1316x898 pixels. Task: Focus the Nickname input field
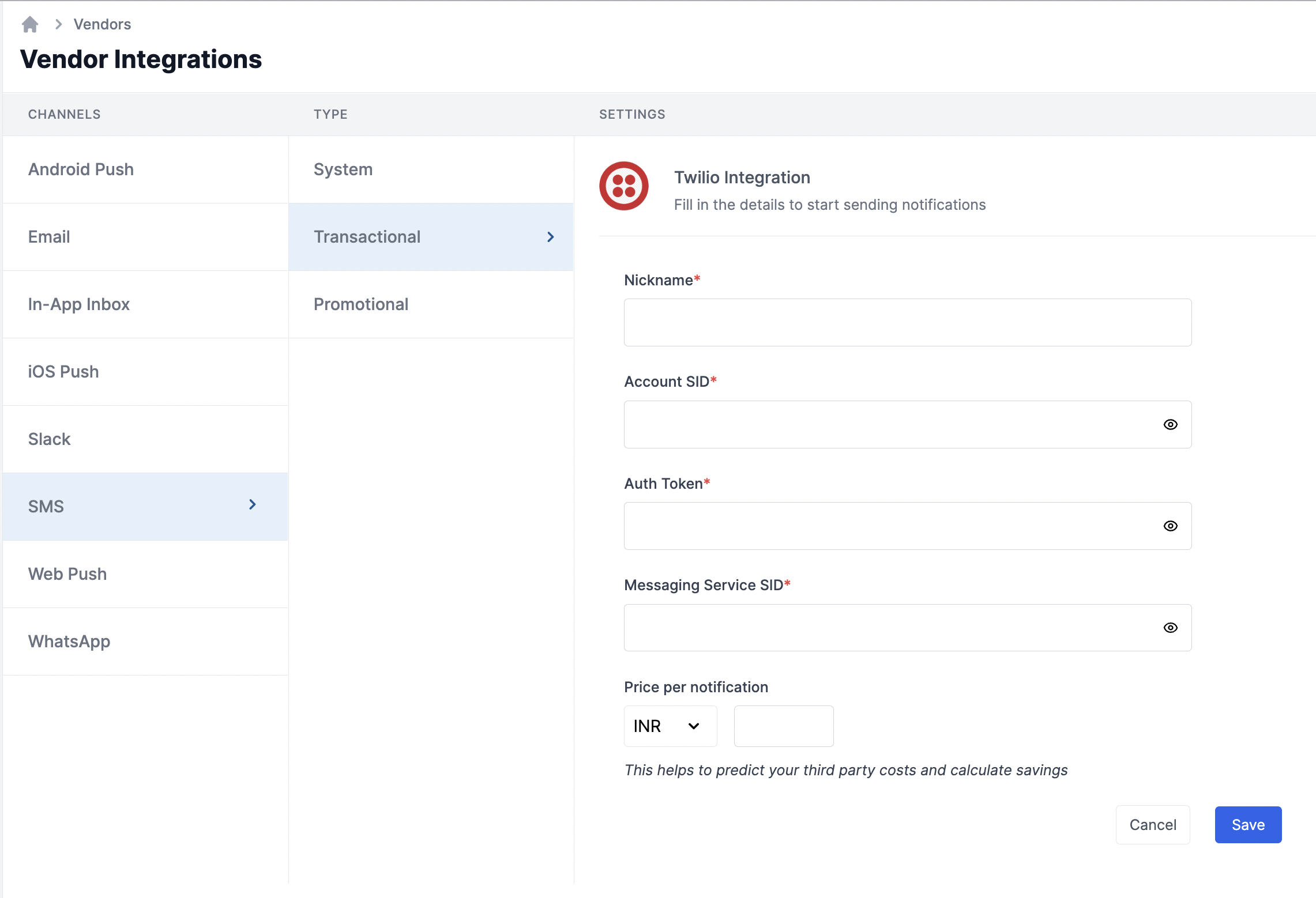pos(907,323)
